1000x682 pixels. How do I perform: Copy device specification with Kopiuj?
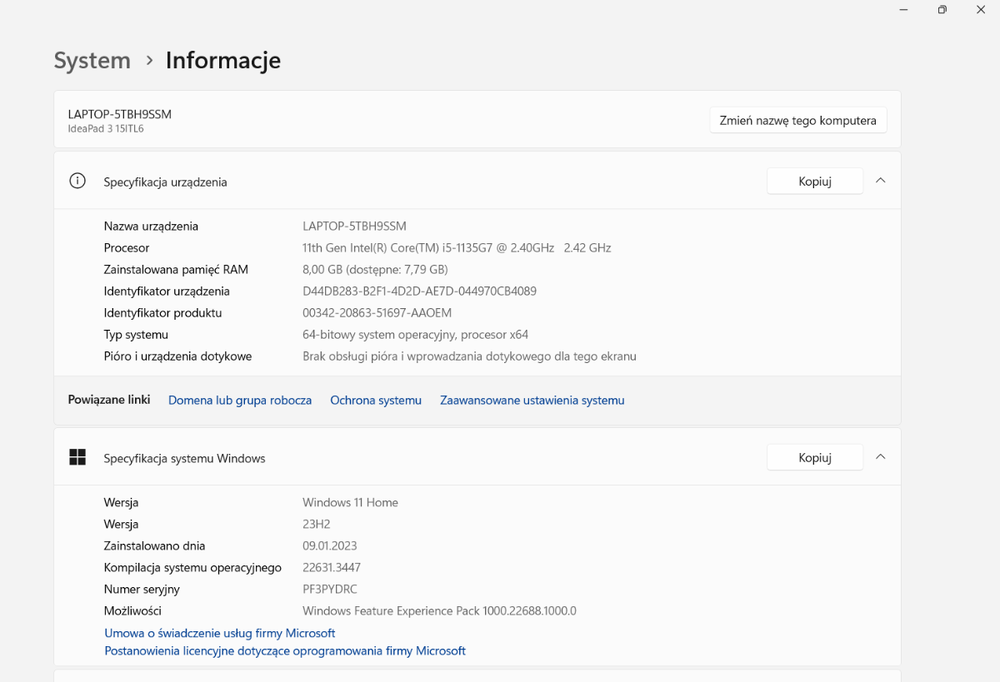point(814,181)
